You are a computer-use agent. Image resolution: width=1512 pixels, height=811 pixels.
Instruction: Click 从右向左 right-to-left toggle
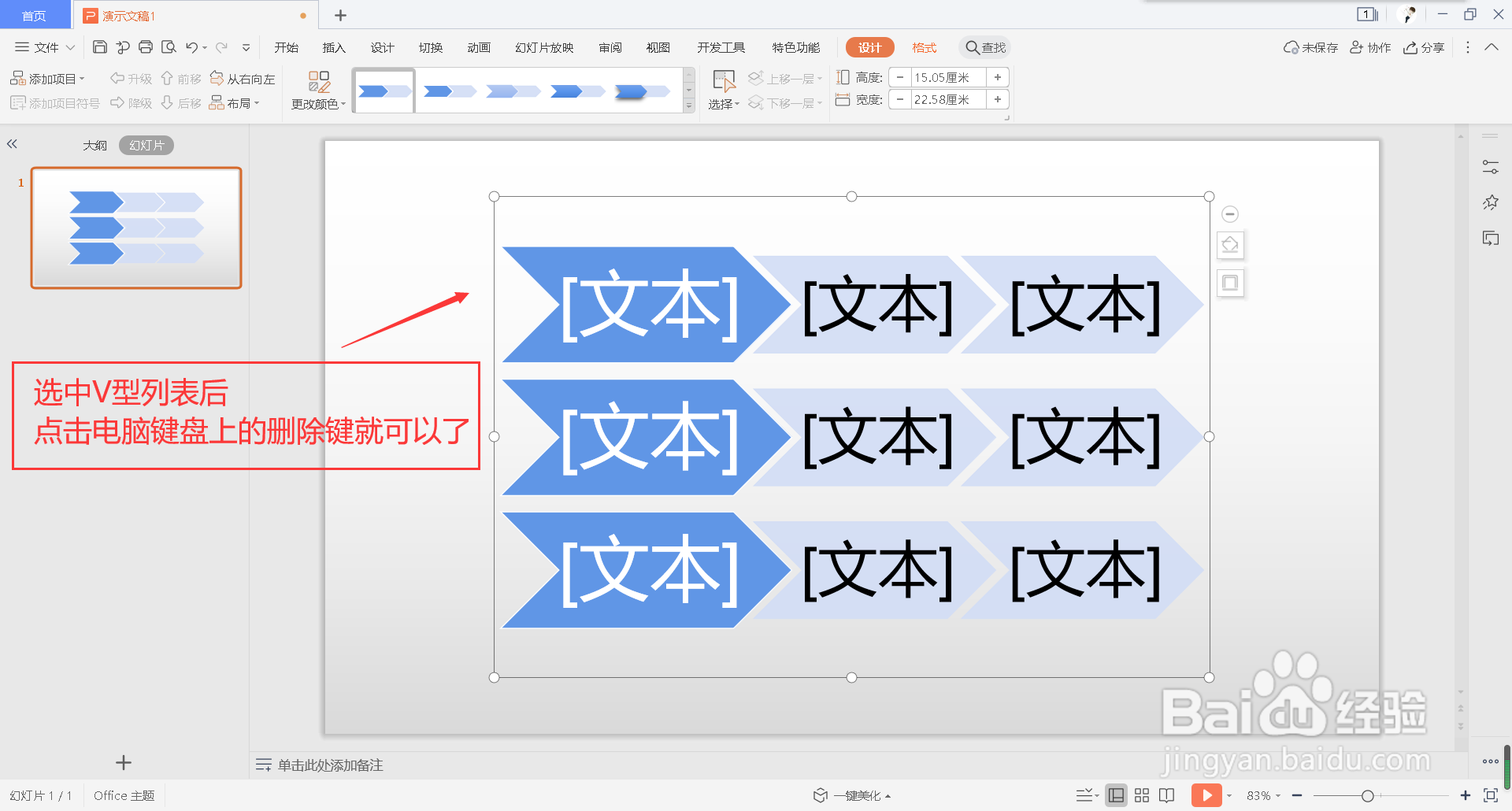243,79
